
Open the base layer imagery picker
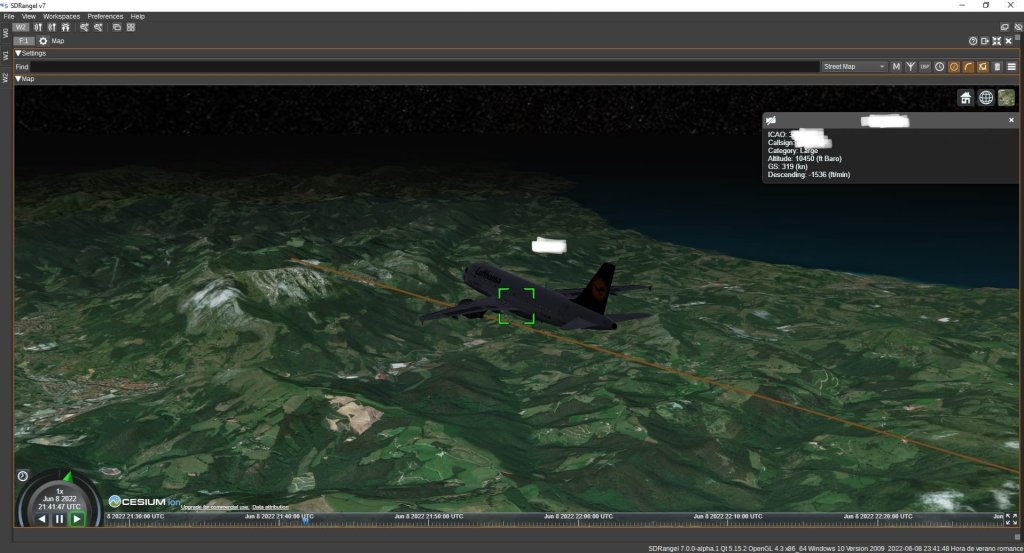click(x=1006, y=97)
